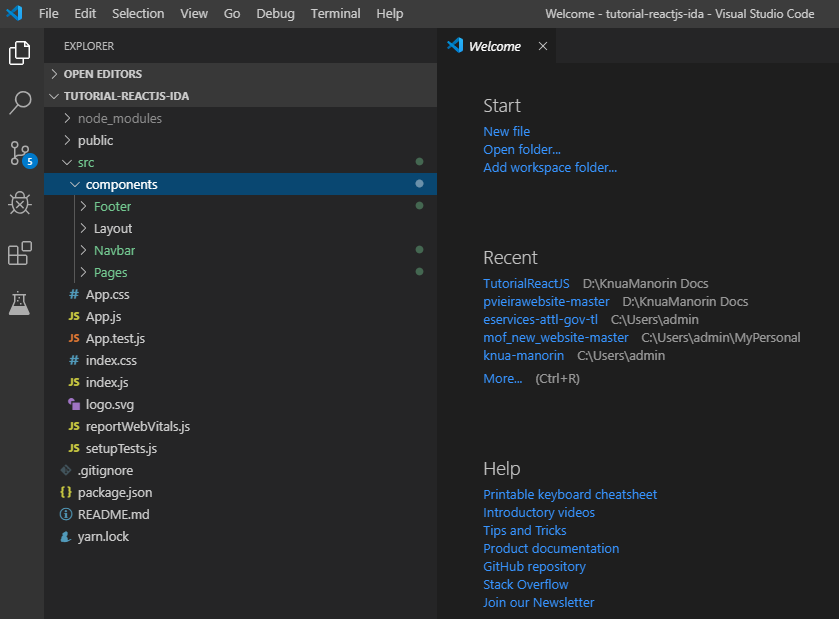
Task: Click the New file link
Action: [x=507, y=131]
